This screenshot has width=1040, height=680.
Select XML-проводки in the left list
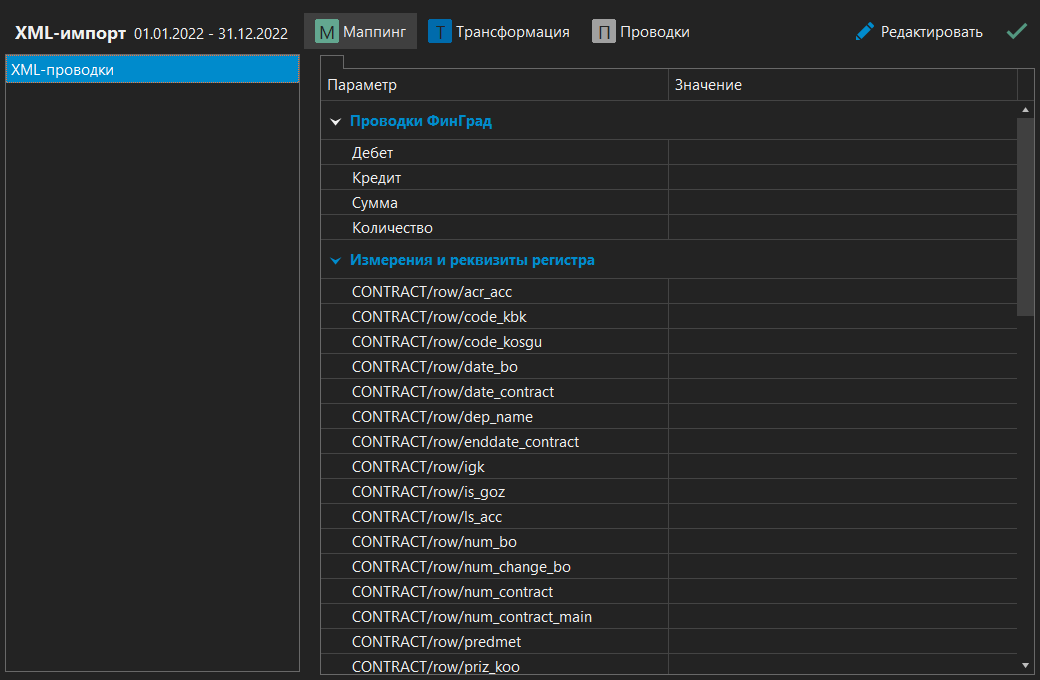[x=152, y=70]
